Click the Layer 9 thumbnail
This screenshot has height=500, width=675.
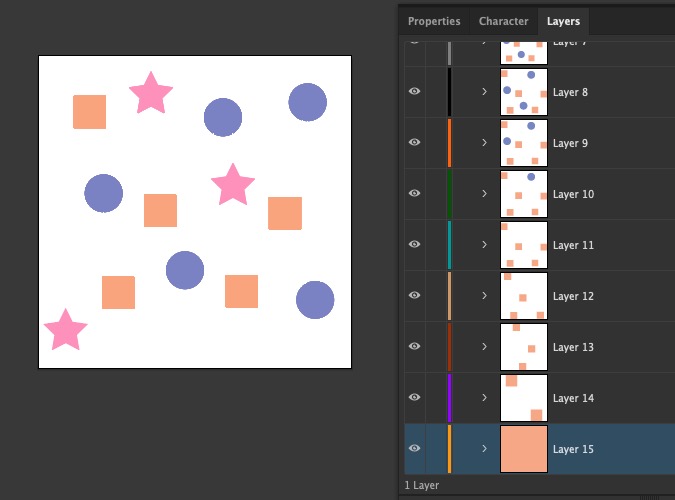point(524,143)
